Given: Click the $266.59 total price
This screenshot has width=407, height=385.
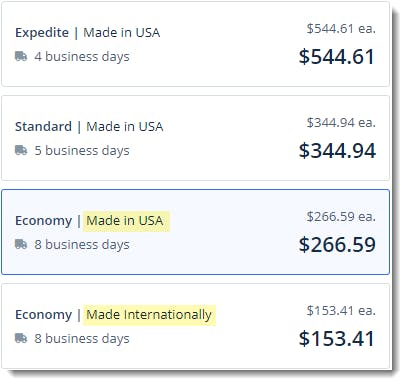Looking at the screenshot, I should click(337, 245).
